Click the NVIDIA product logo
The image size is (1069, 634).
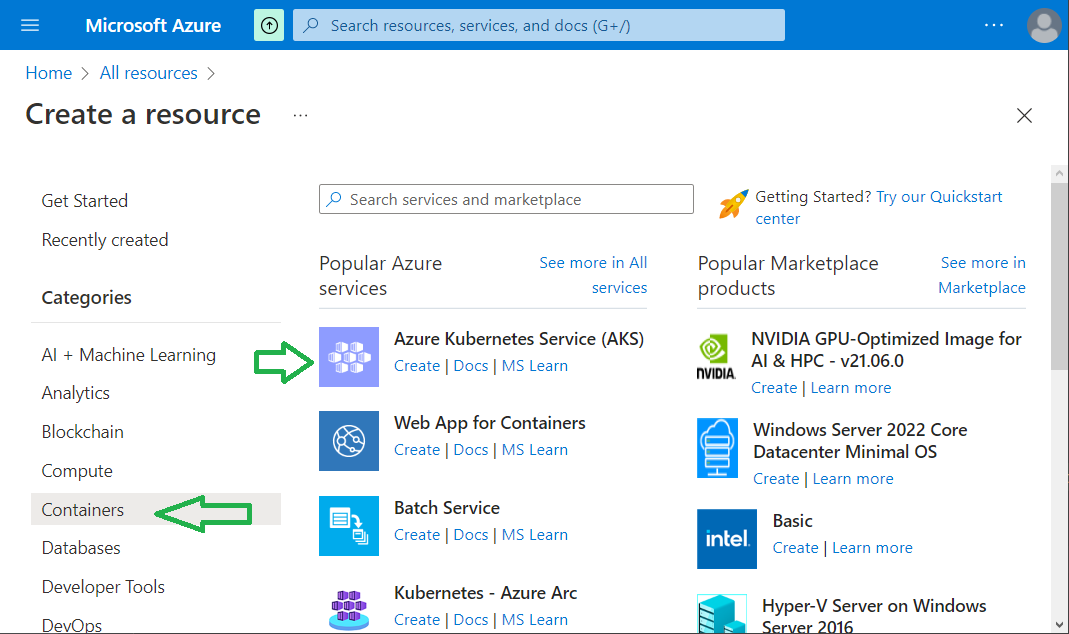716,357
